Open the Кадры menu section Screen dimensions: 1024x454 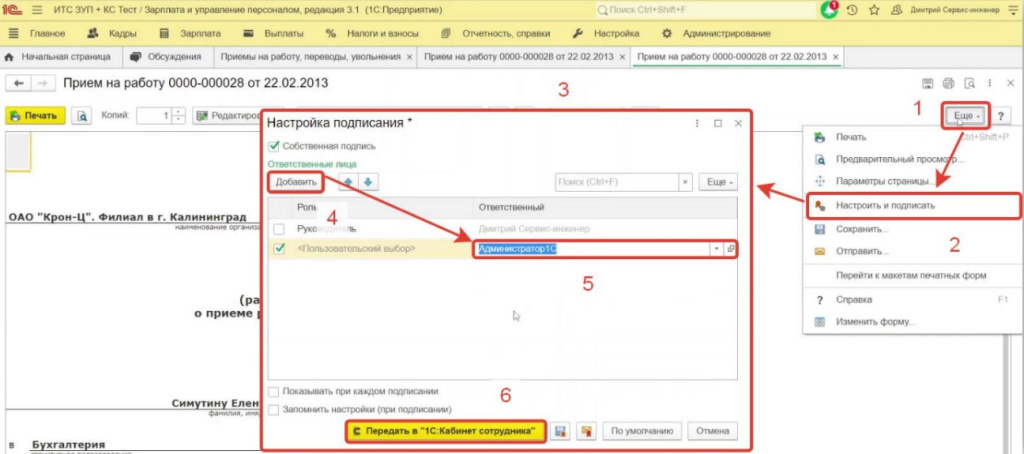[x=112, y=33]
